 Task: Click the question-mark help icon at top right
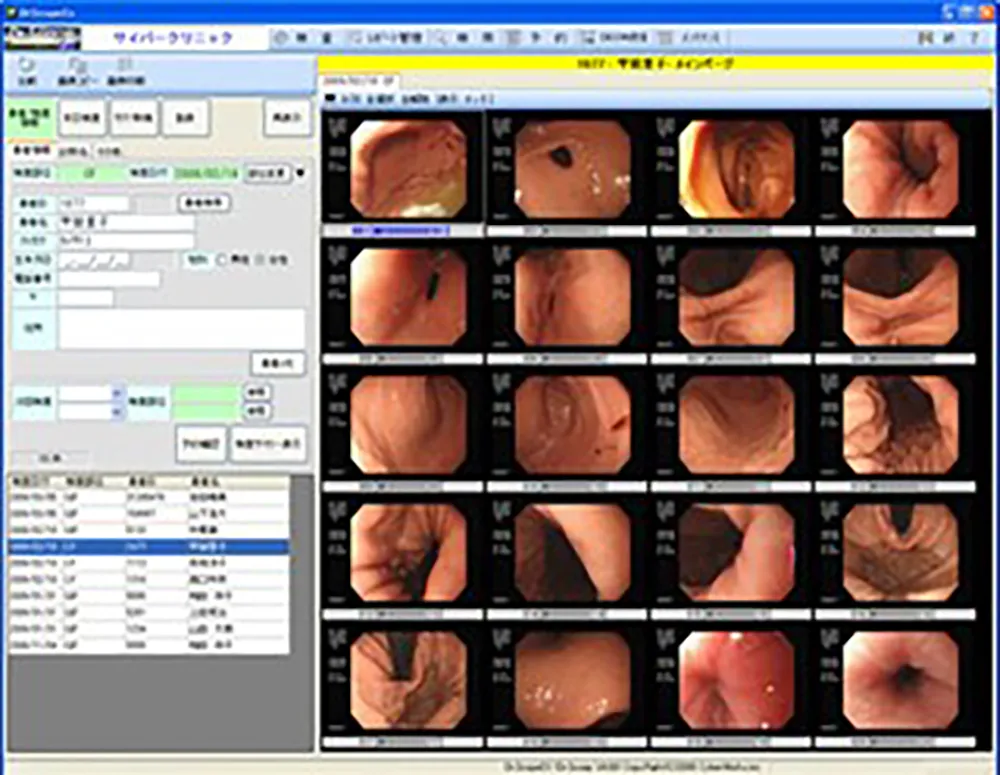tap(974, 38)
